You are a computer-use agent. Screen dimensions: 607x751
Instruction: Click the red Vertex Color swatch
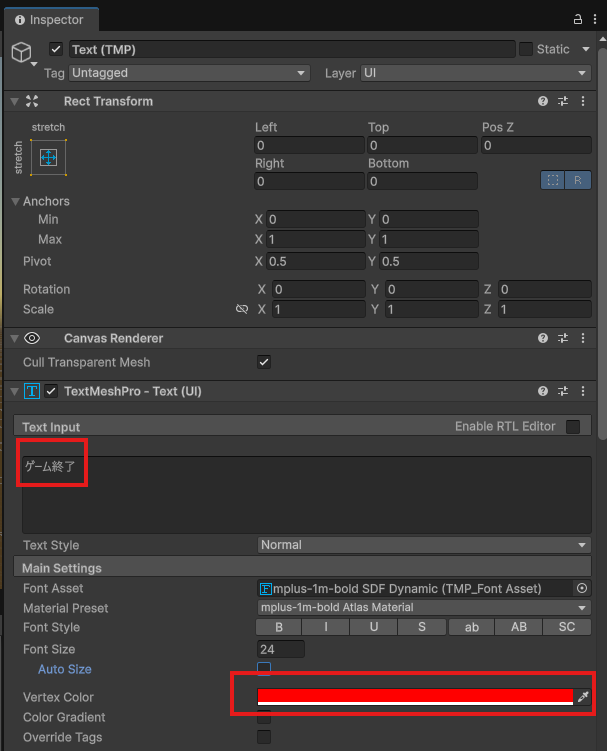click(414, 696)
